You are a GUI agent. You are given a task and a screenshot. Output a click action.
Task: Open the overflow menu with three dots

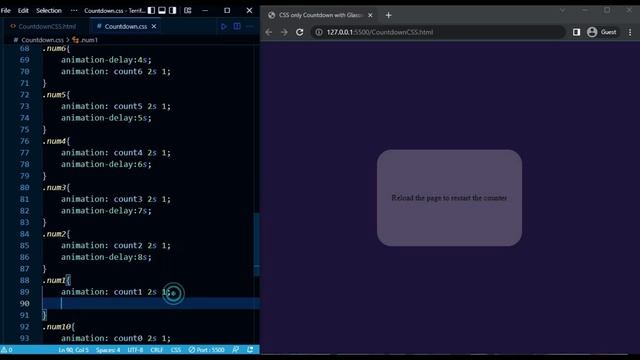point(74,11)
